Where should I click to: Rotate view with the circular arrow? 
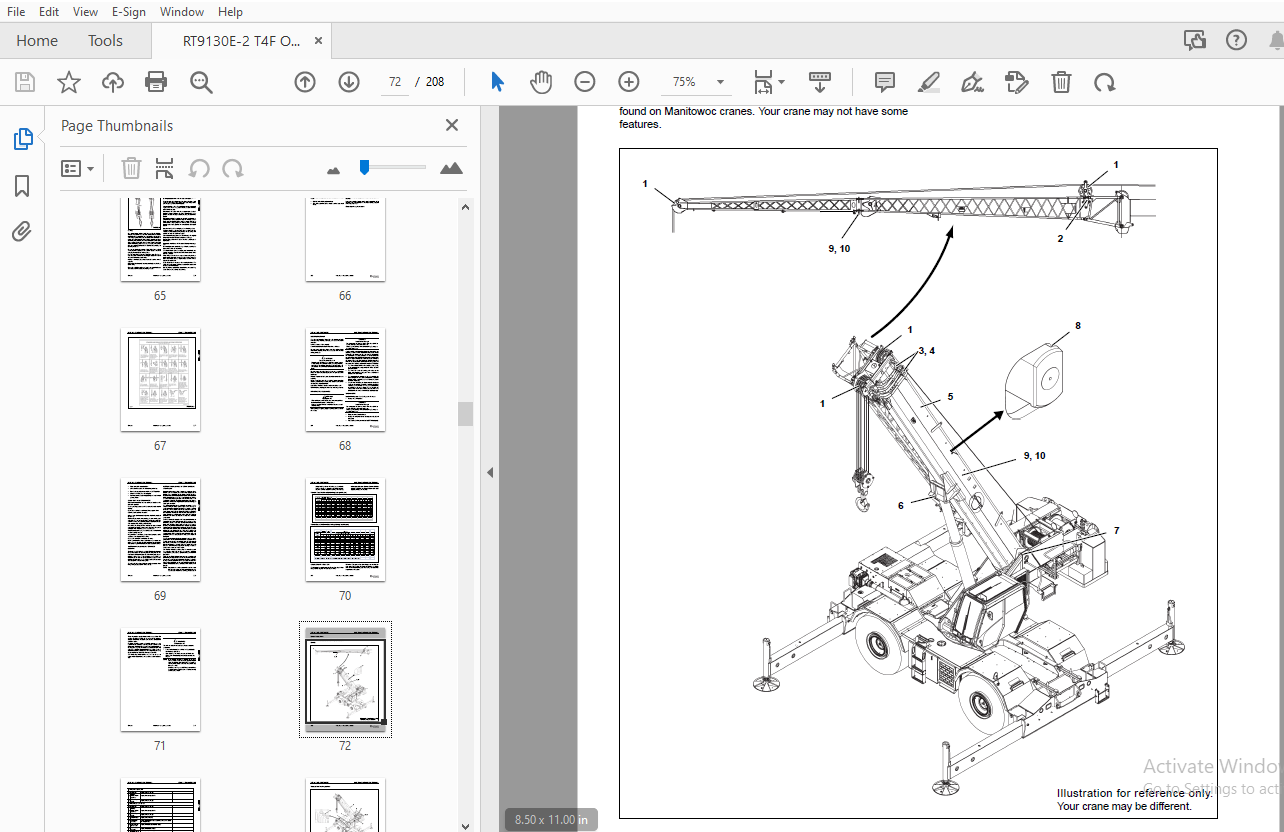pyautogui.click(x=1104, y=82)
